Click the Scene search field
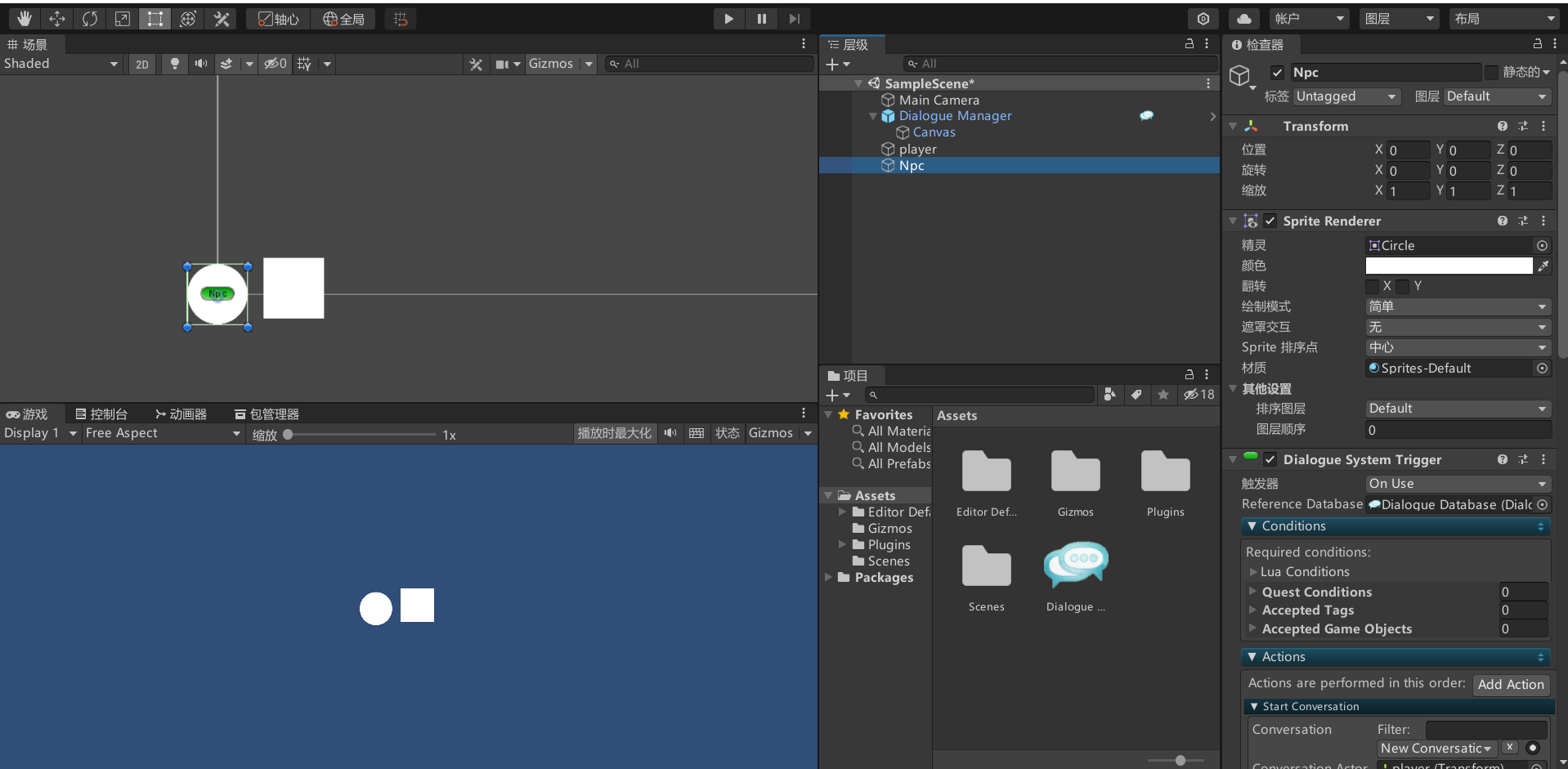Image resolution: width=1568 pixels, height=769 pixels. coord(708,64)
